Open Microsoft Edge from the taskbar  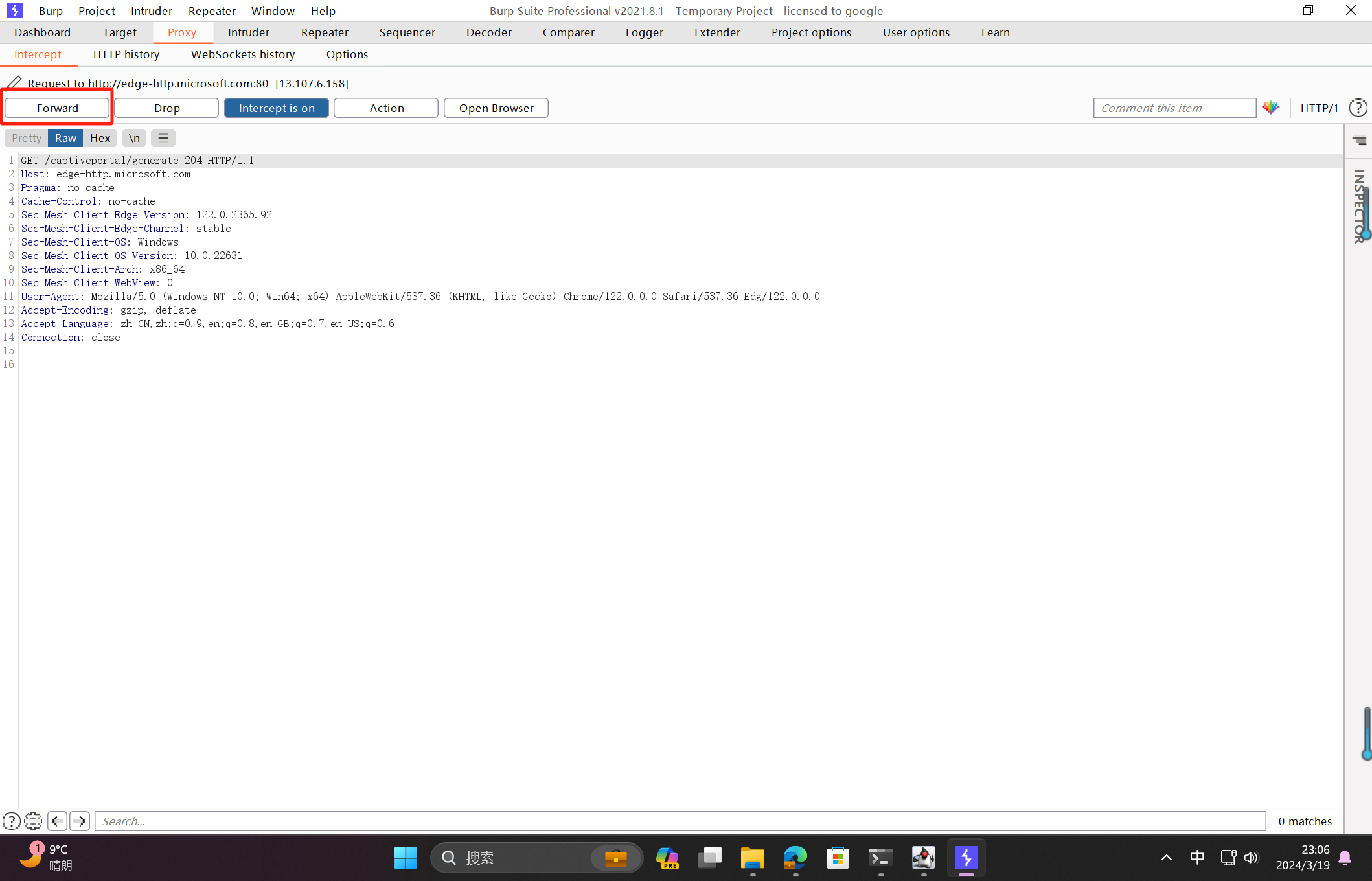pyautogui.click(x=795, y=858)
